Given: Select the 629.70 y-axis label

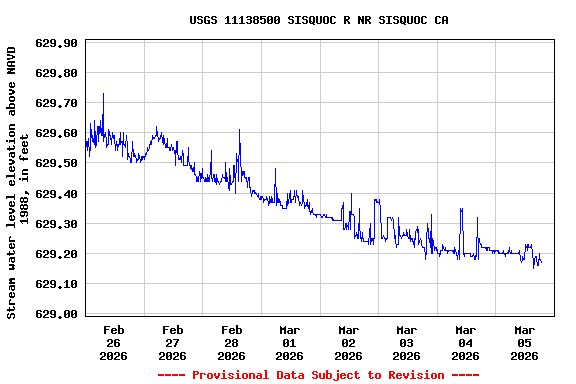Looking at the screenshot, I should point(56,103).
